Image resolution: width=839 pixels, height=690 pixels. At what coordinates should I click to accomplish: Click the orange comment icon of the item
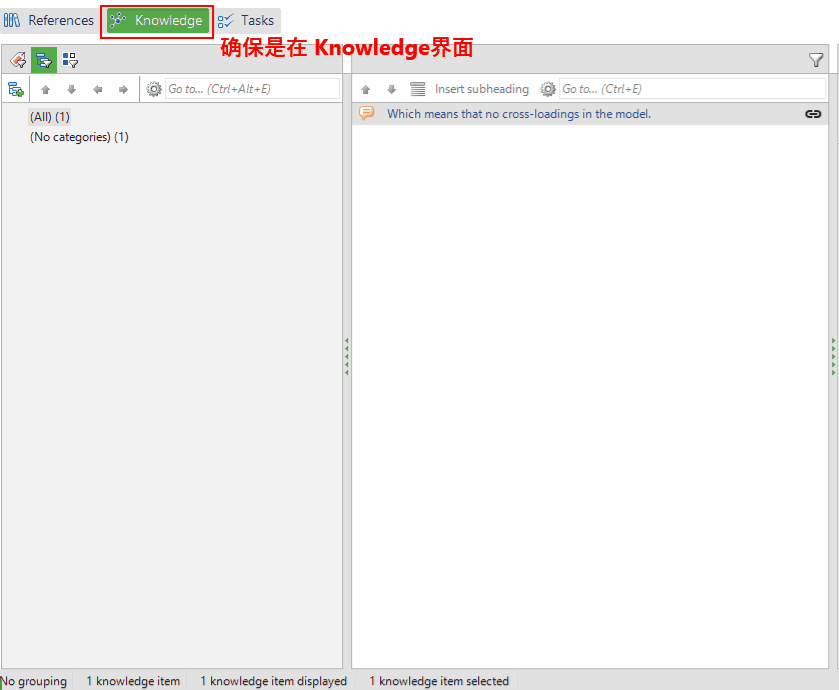[367, 113]
